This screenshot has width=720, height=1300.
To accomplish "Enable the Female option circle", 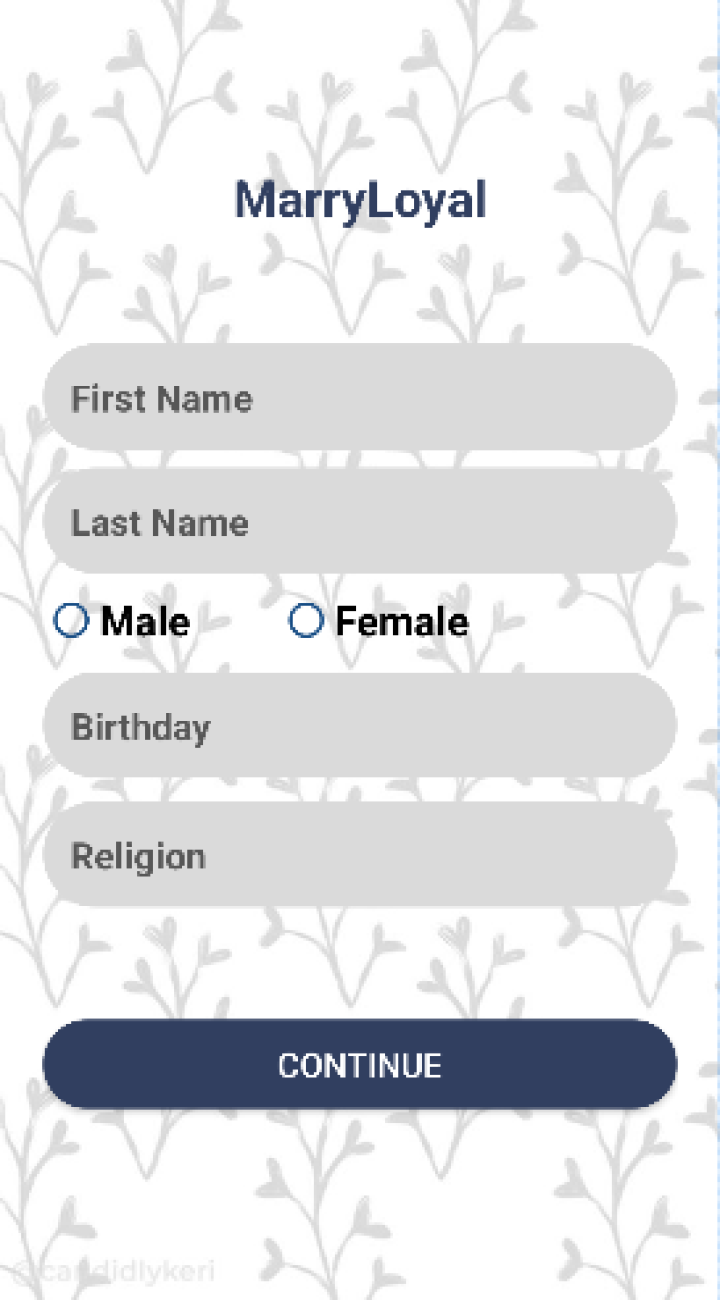I will pyautogui.click(x=306, y=621).
